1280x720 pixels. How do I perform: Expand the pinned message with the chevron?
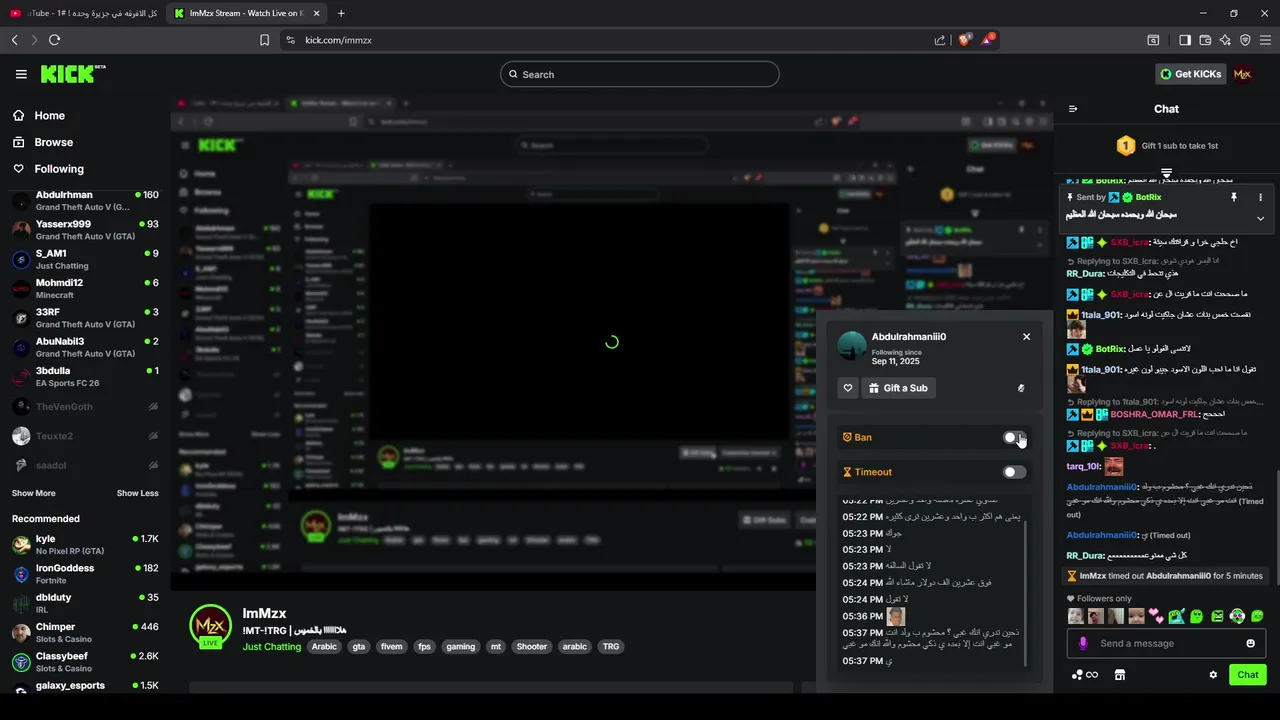1260,218
